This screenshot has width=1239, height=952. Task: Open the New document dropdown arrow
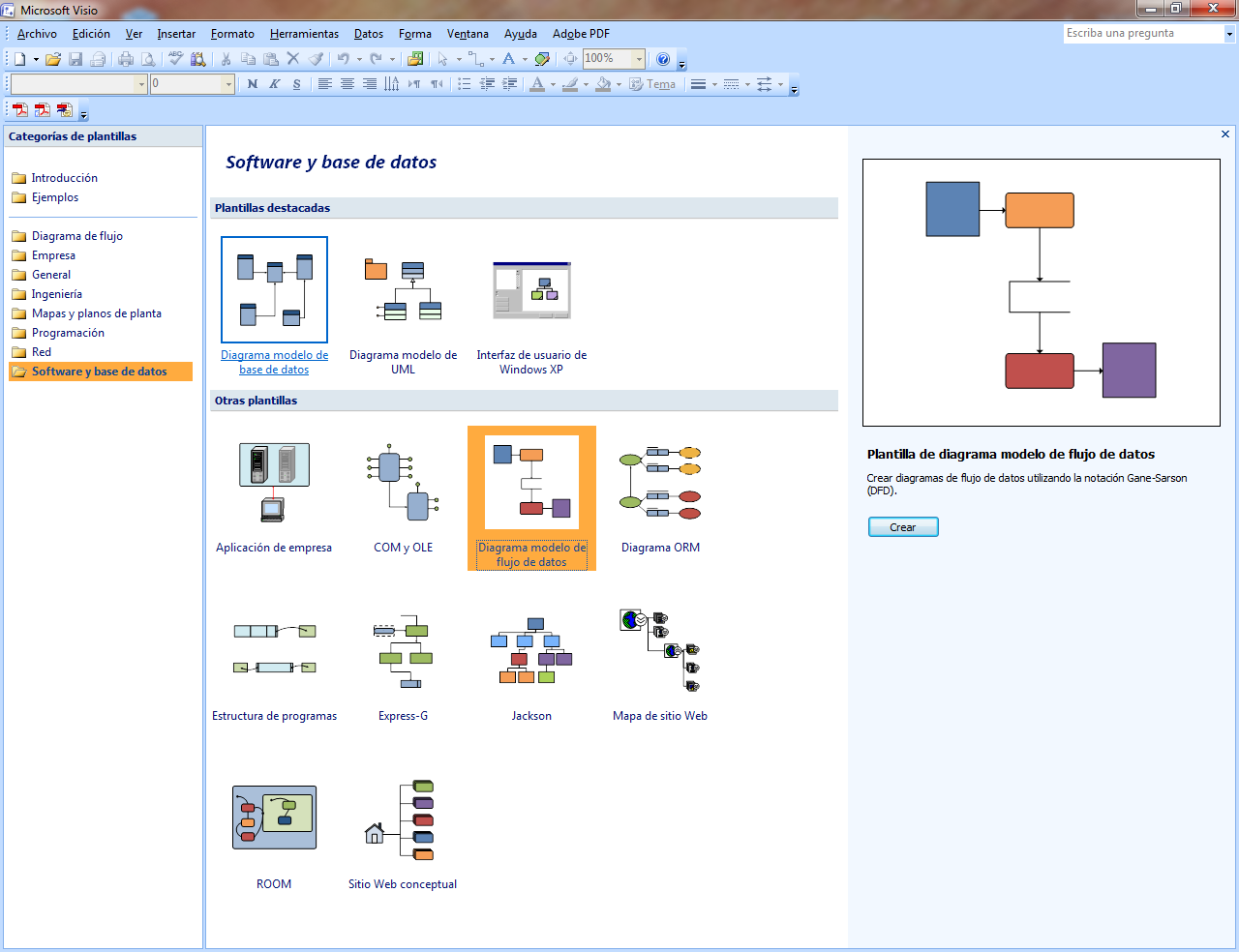[36, 59]
